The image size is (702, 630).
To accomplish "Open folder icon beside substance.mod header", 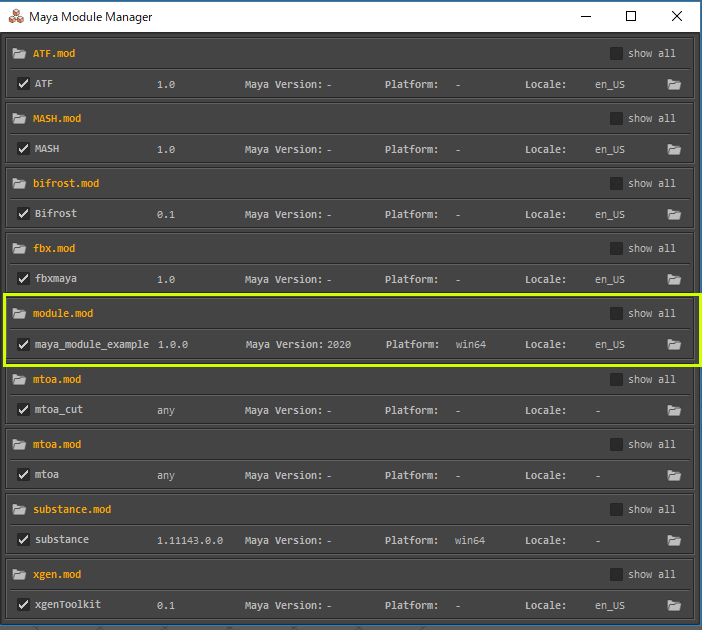I will click(x=19, y=510).
